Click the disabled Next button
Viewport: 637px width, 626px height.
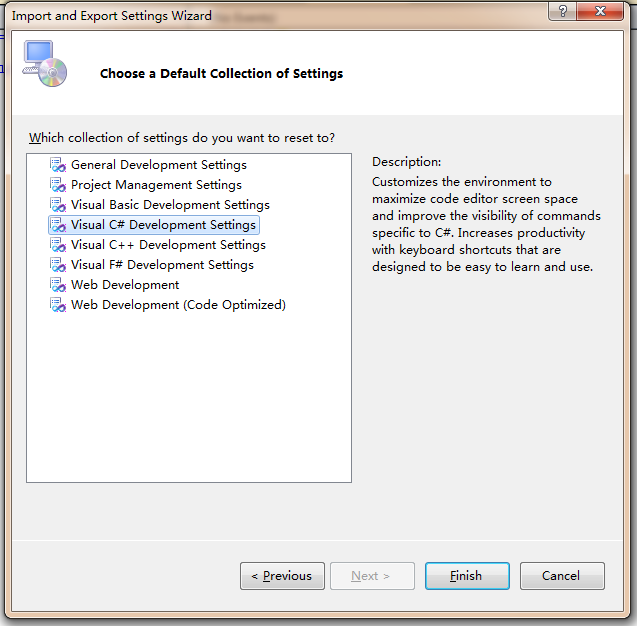pos(373,576)
